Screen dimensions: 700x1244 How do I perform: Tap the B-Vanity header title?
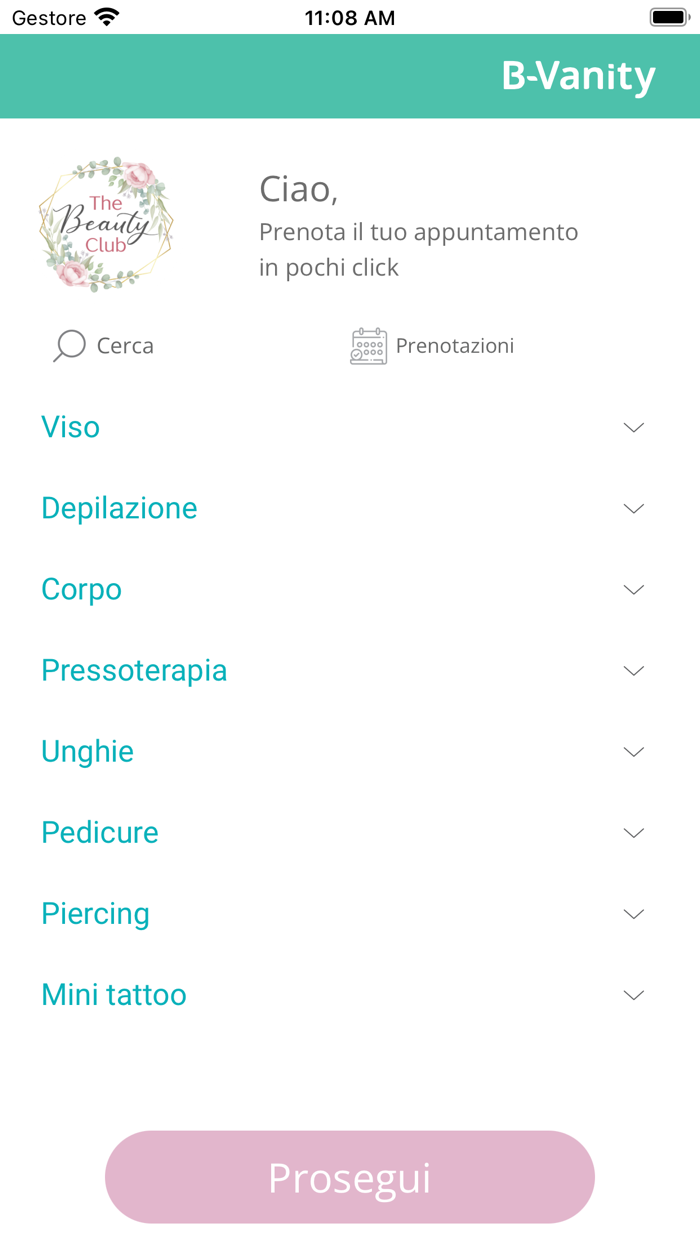tap(578, 76)
